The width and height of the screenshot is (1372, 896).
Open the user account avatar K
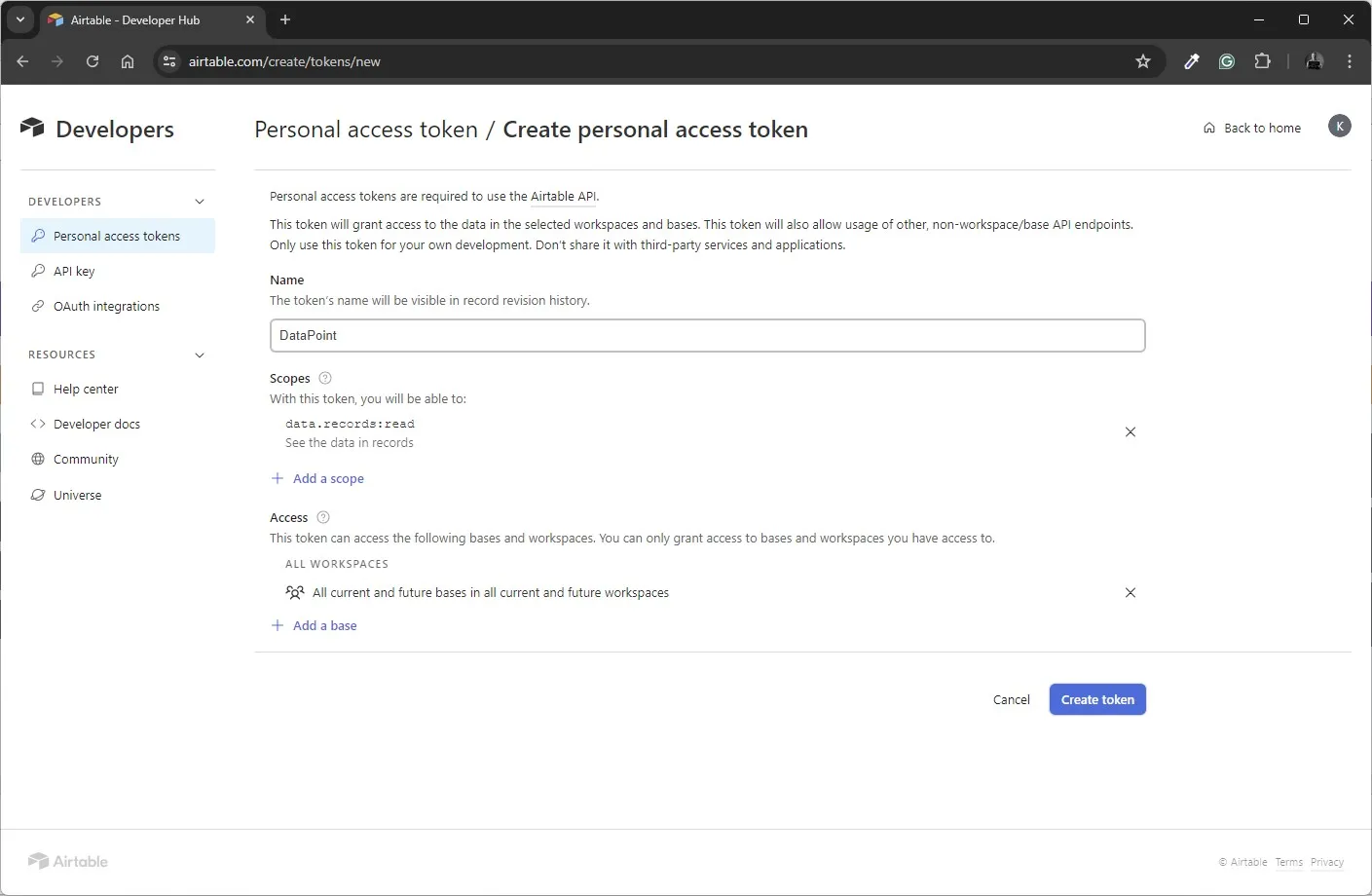1340,126
